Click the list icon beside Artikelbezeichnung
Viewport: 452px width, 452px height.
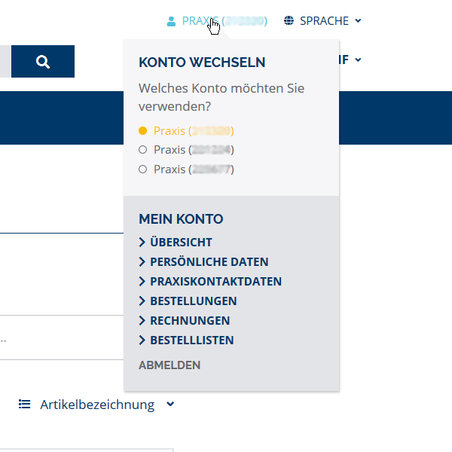pos(24,404)
